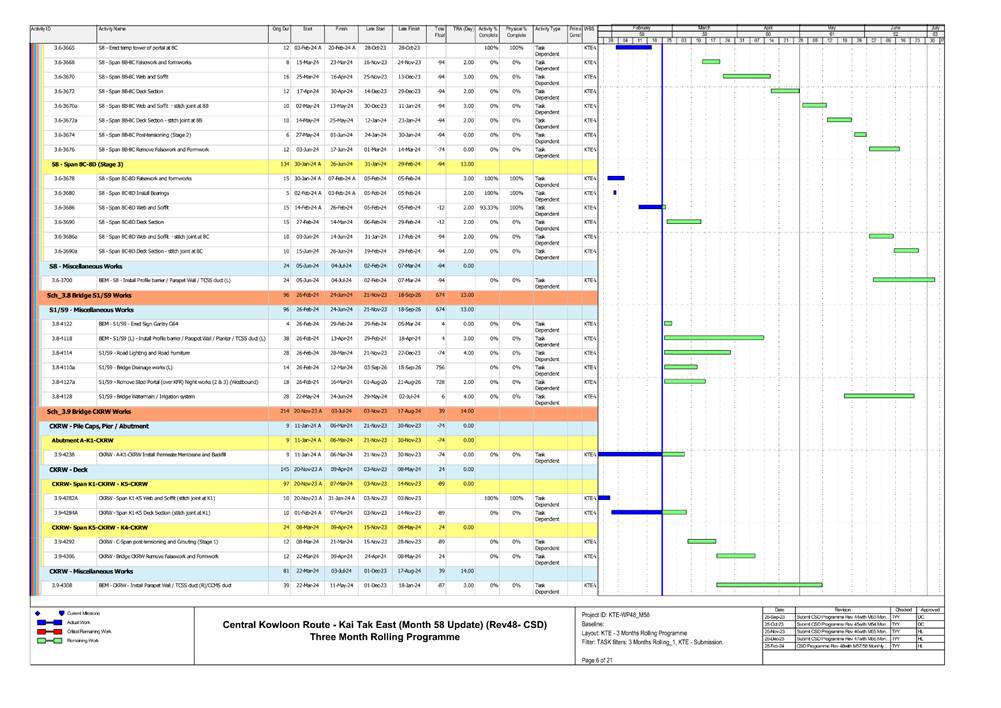
Task: Collapse the S8 - Span 8C-8D (Stage 3) group
Action: coord(88,164)
